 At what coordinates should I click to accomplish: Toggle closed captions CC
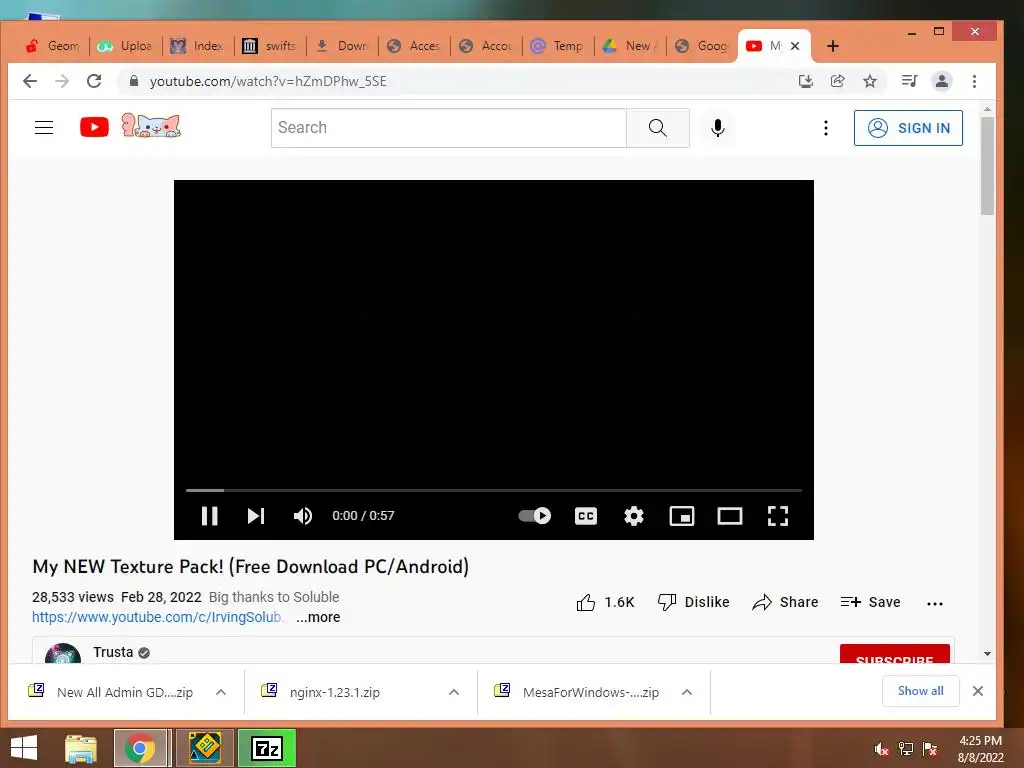[586, 516]
